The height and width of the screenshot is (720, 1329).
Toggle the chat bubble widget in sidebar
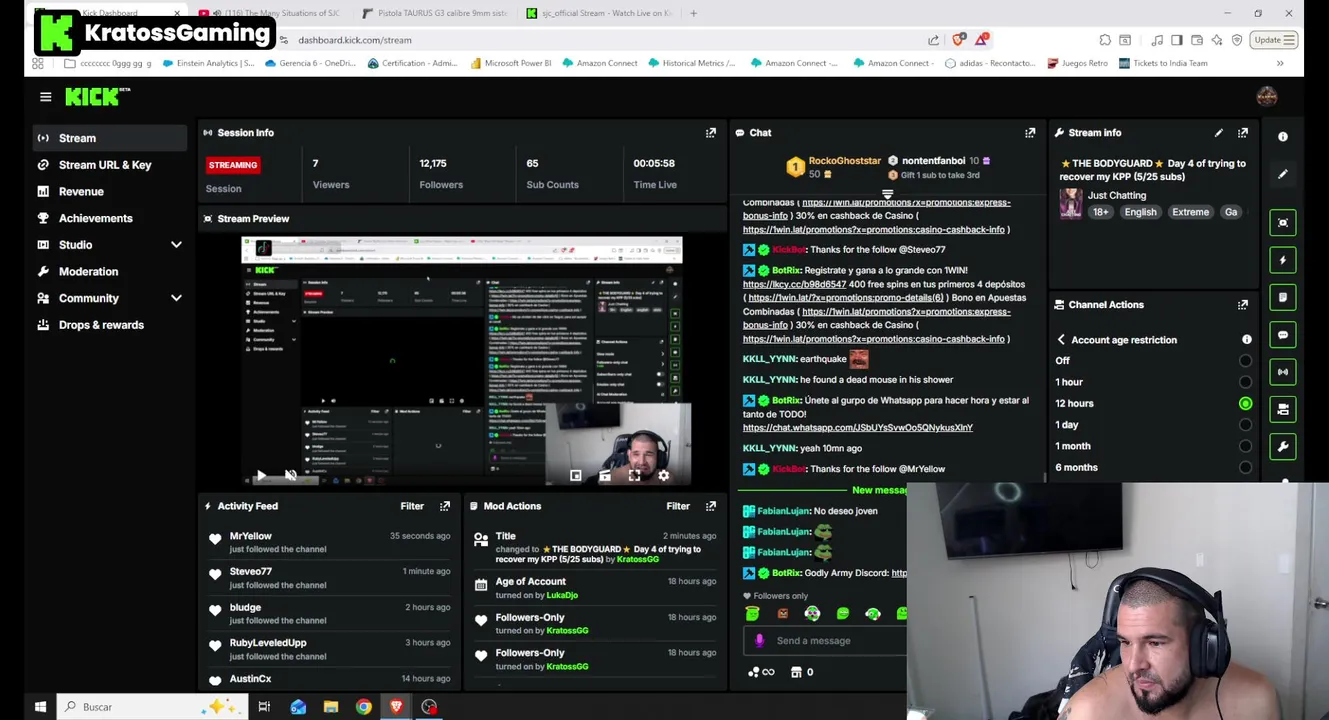pos(1283,335)
